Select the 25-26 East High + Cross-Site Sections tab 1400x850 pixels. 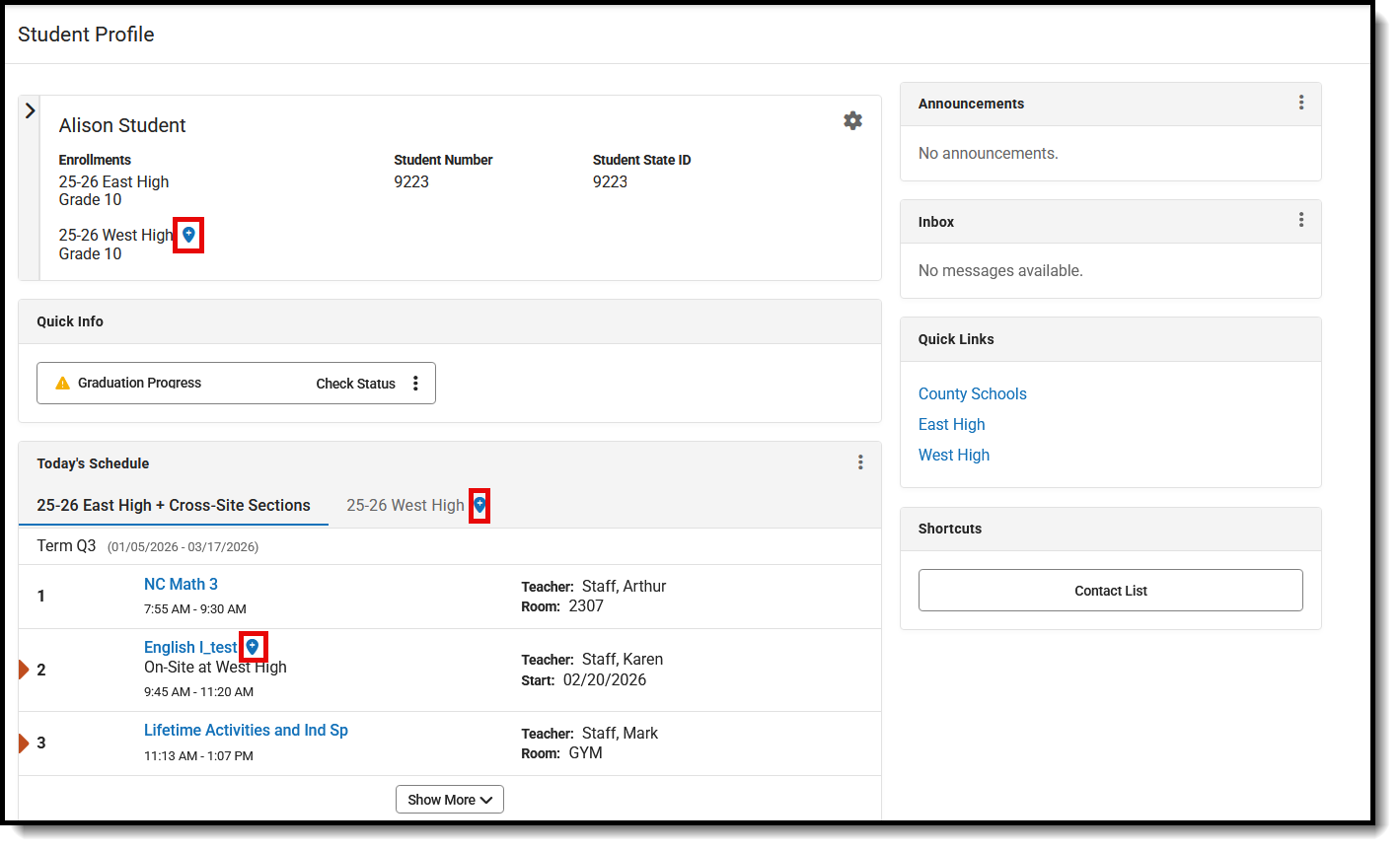(174, 505)
